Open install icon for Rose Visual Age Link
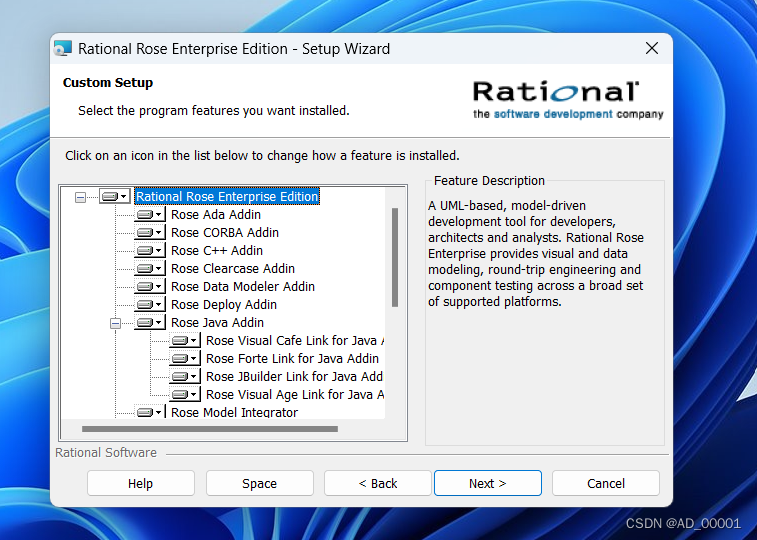Image resolution: width=757 pixels, height=540 pixels. [184, 395]
